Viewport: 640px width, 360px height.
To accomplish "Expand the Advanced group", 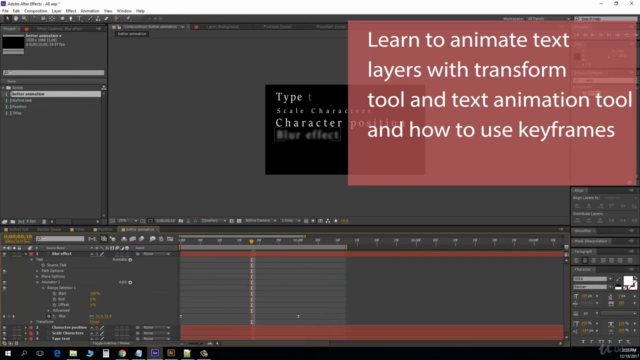I will 49,311.
